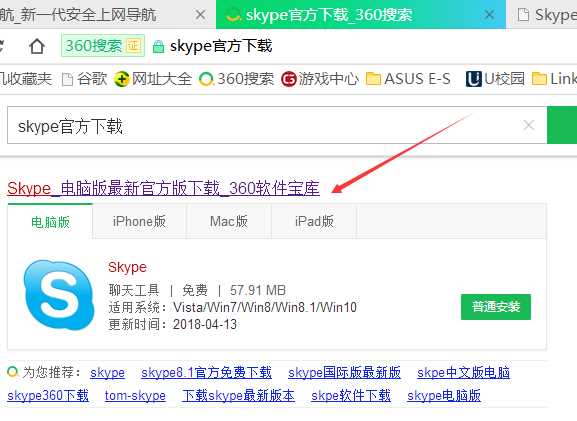Open the 谷歌 bookmark
This screenshot has height=421, width=577.
coord(85,79)
